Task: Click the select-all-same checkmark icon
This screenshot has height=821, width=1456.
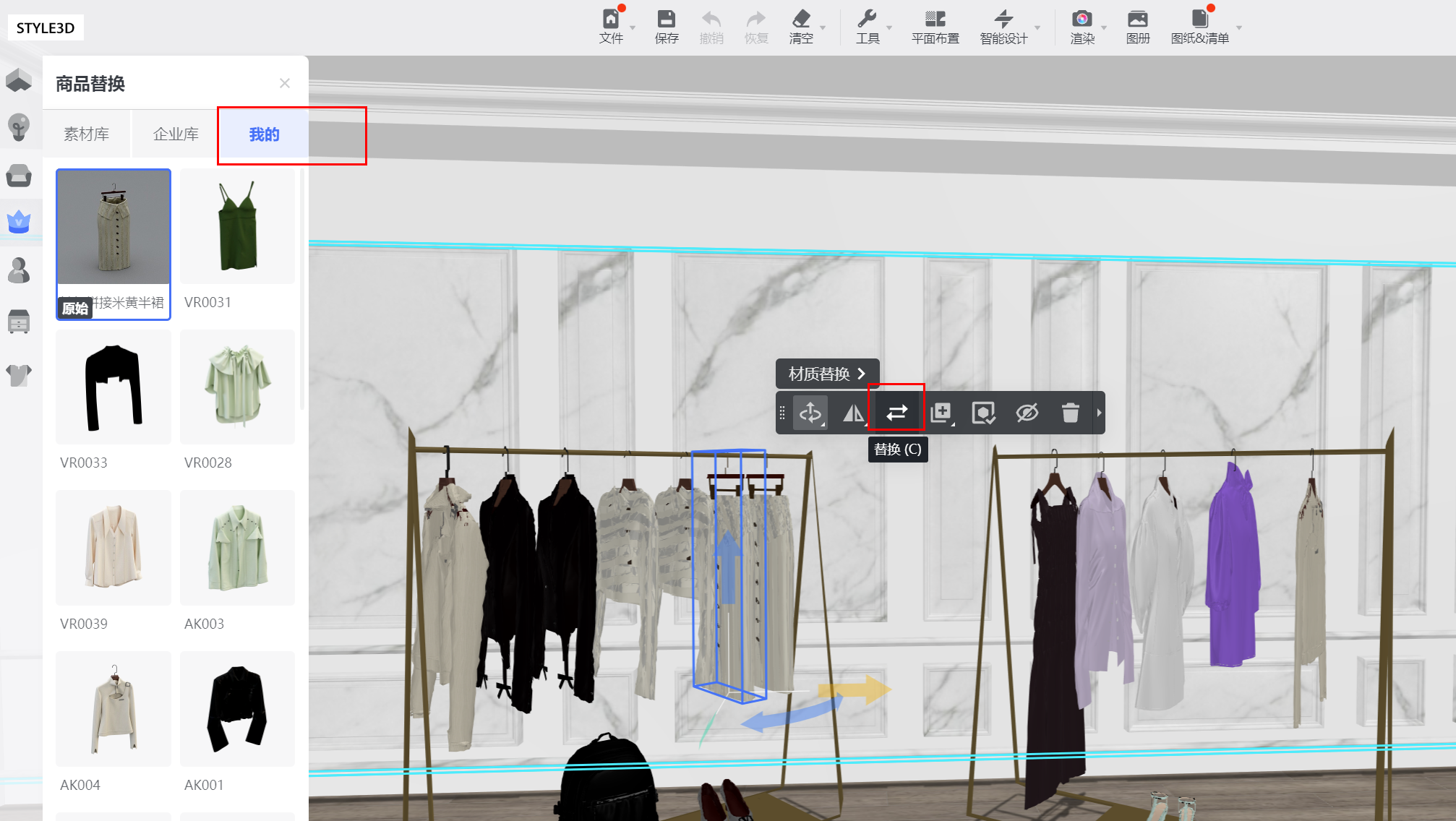Action: [984, 413]
